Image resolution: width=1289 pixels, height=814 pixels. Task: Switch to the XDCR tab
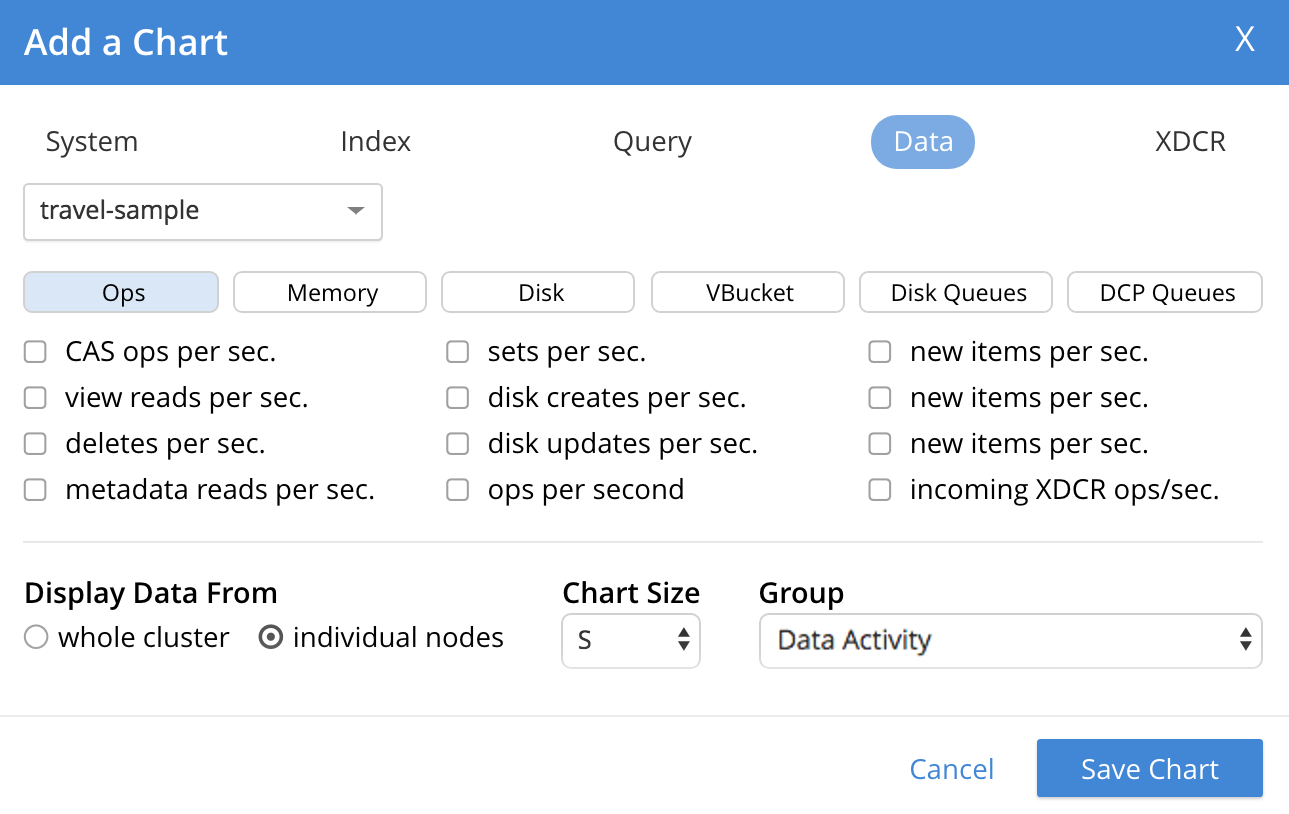click(x=1190, y=142)
